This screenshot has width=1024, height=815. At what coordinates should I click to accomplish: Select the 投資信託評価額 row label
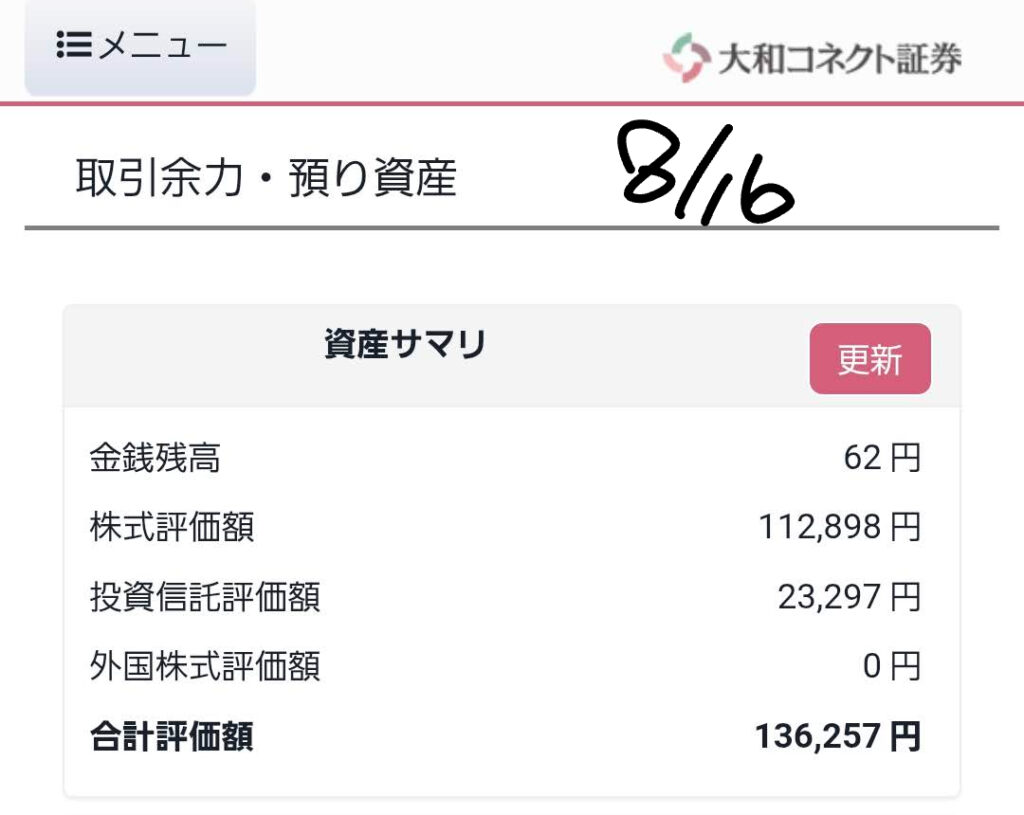(205, 597)
